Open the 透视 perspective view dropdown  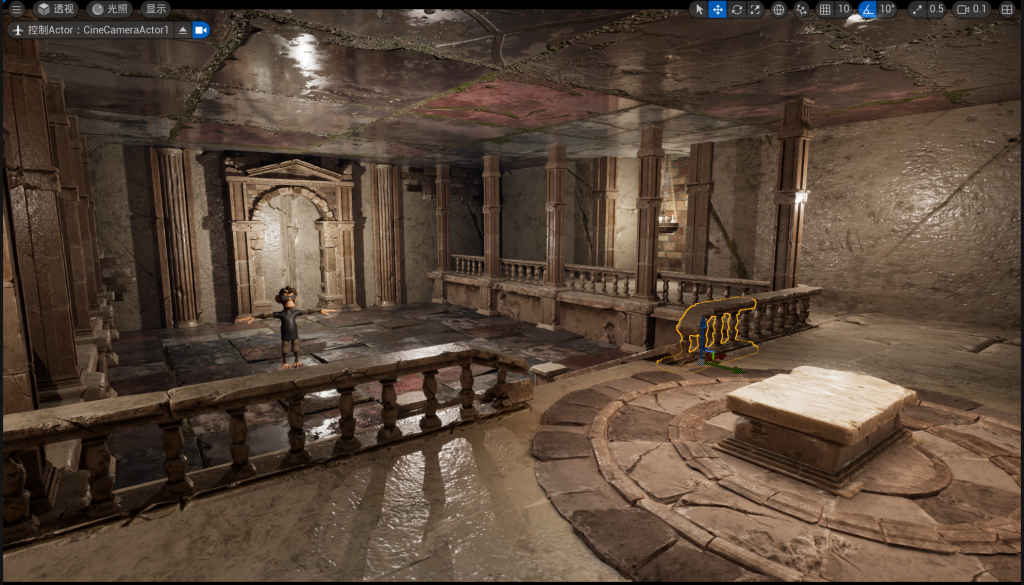[56, 9]
